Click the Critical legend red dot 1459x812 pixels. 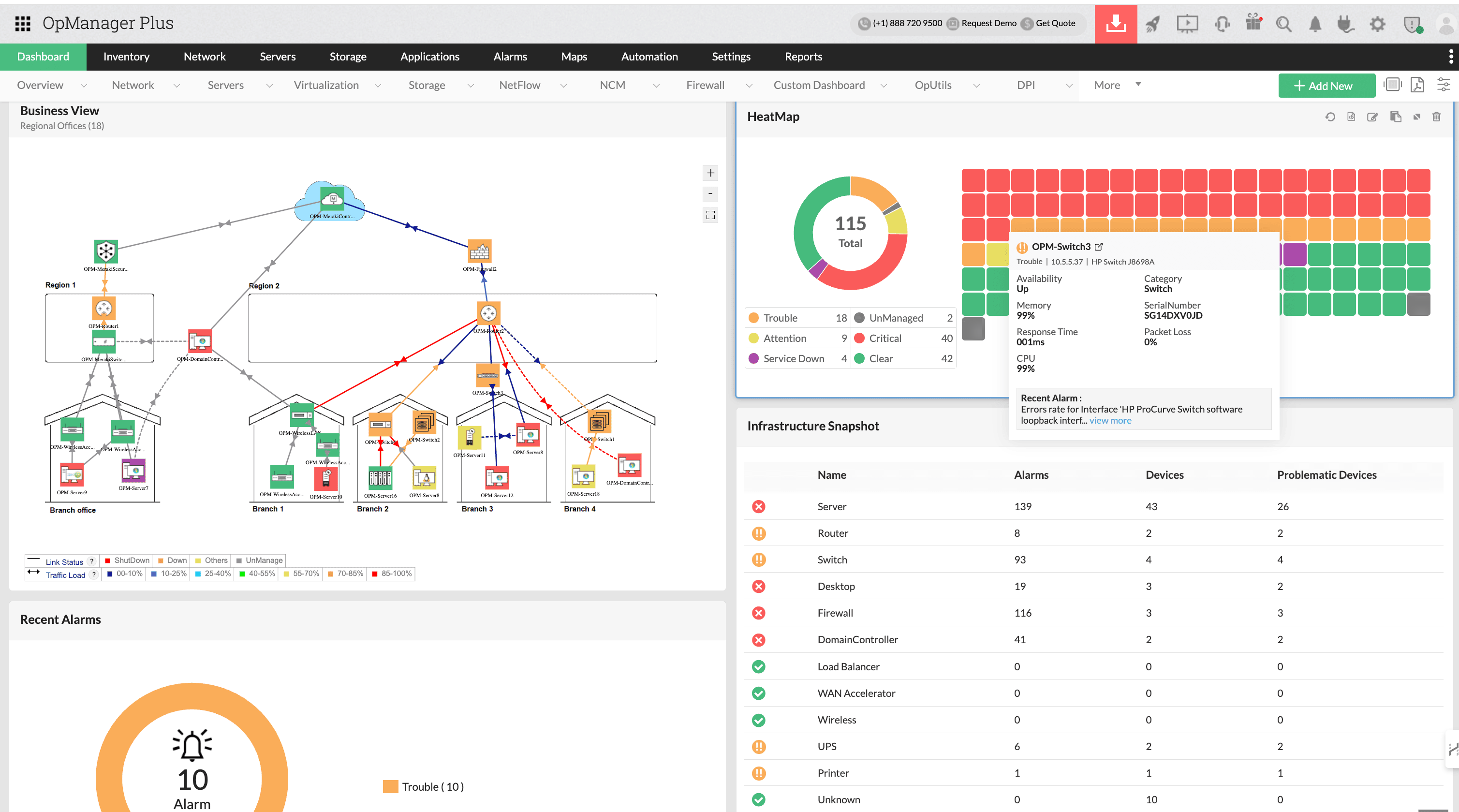(x=859, y=338)
